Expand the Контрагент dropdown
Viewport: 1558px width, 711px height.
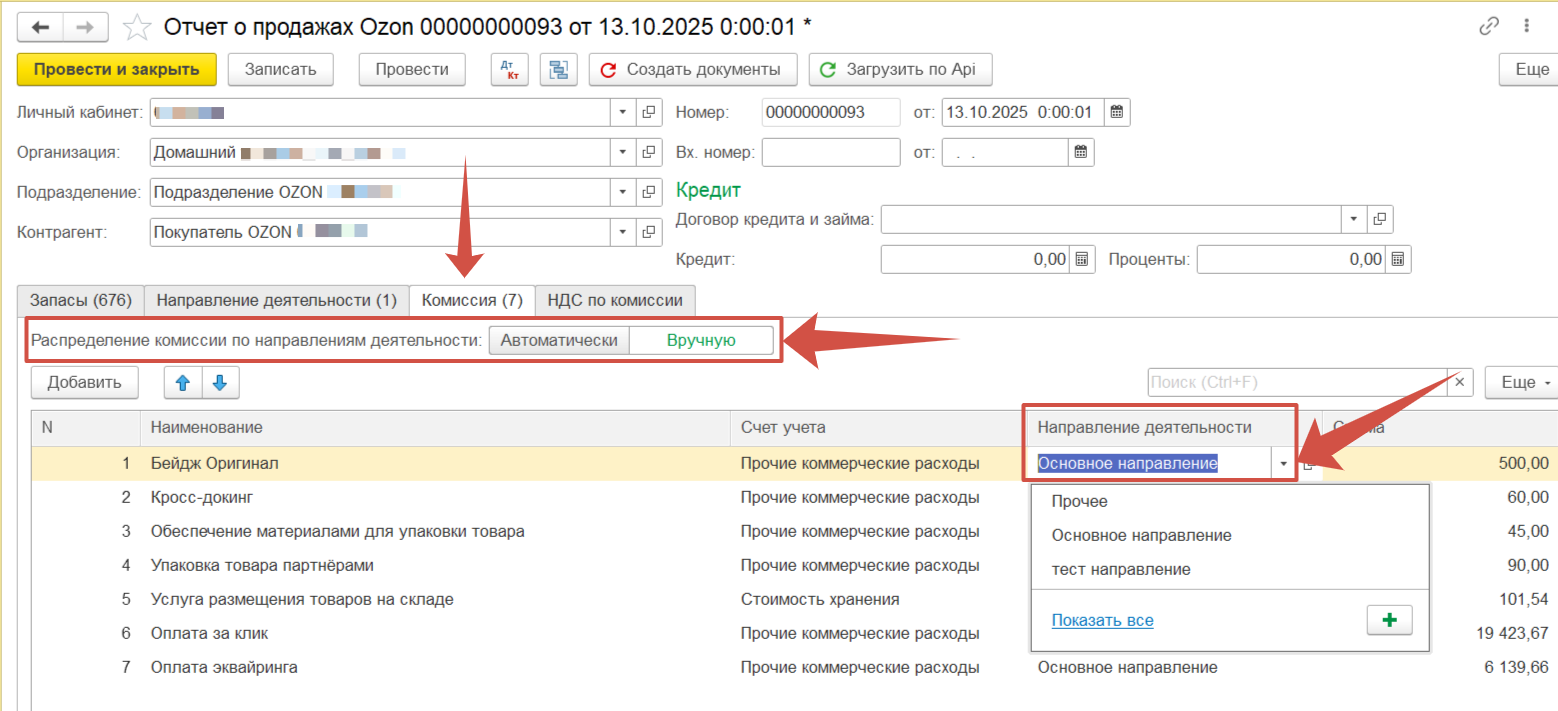623,232
